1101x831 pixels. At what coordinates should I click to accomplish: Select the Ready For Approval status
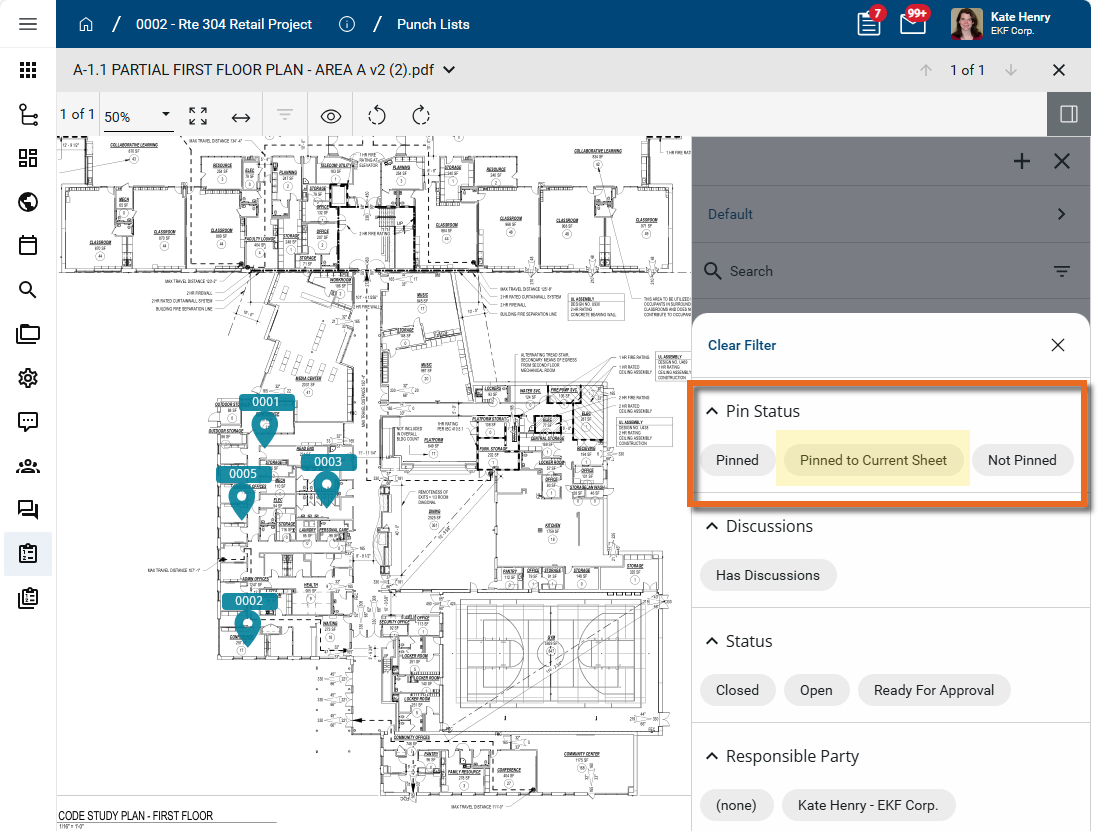(933, 690)
